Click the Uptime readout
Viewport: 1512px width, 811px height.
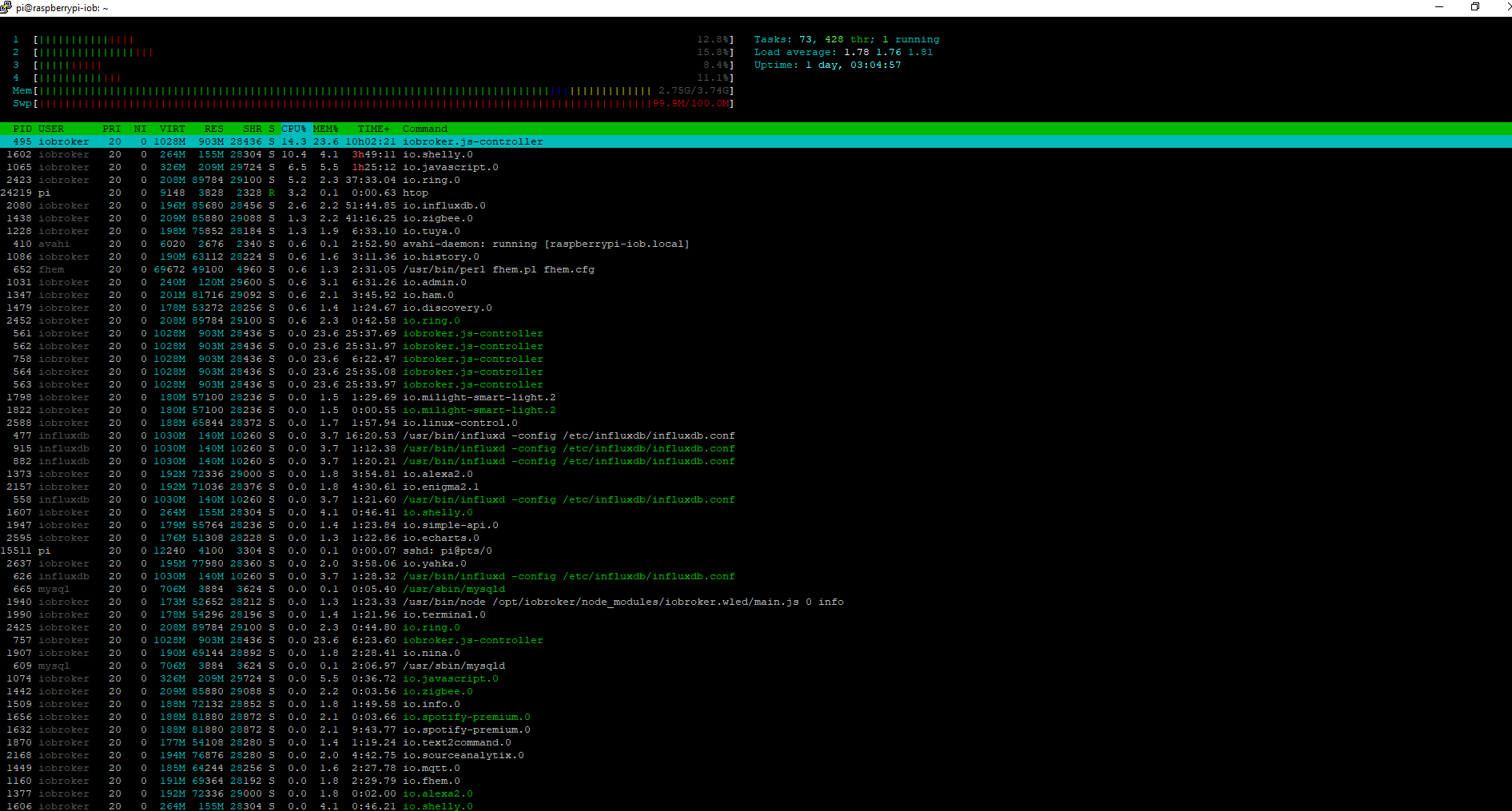pos(828,65)
